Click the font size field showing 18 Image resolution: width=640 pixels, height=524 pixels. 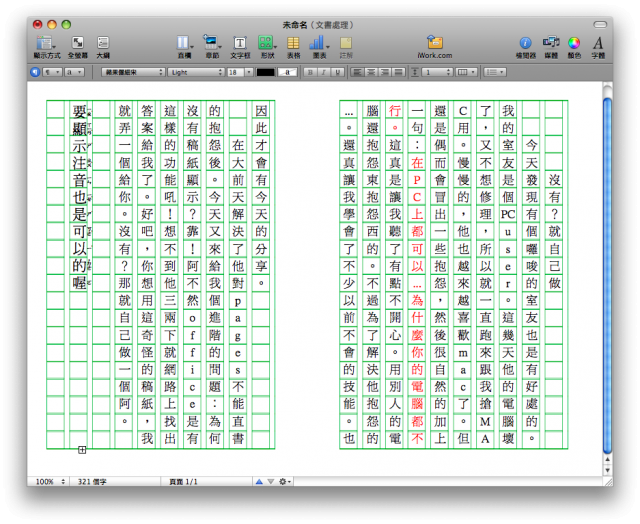[235, 72]
